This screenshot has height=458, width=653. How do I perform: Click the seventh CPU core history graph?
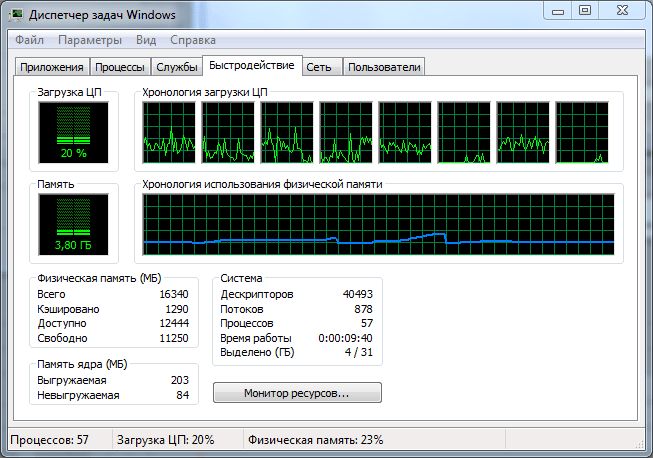[523, 133]
